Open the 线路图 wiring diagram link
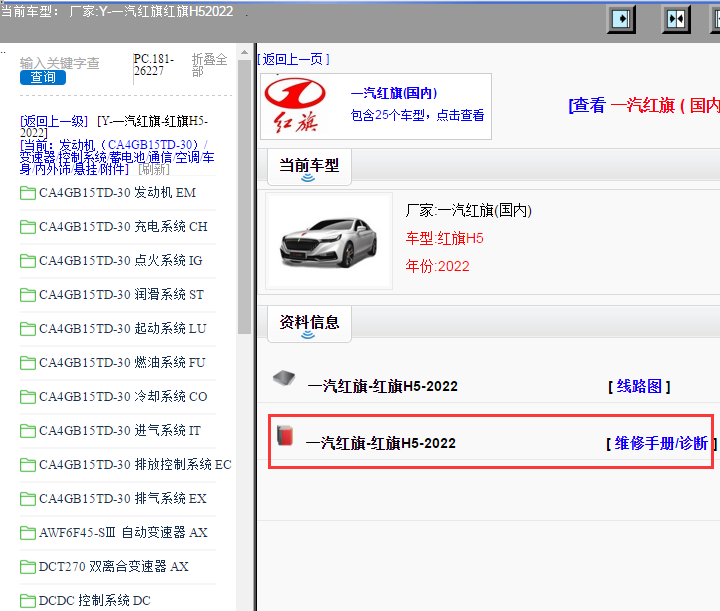 pyautogui.click(x=639, y=386)
